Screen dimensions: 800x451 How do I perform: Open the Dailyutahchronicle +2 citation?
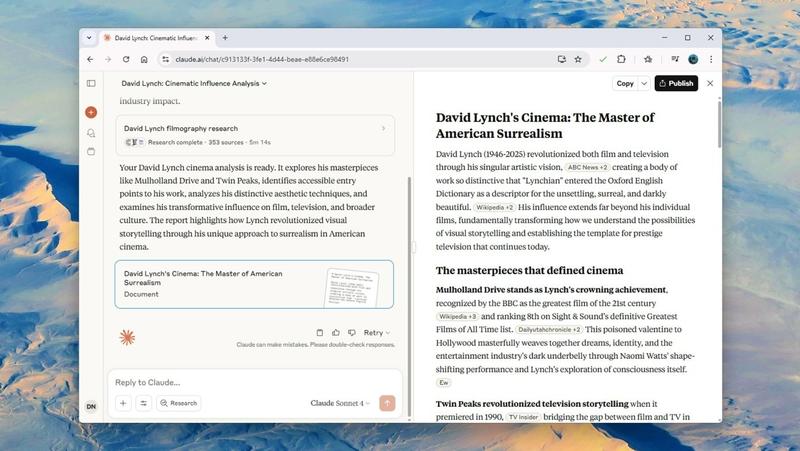pyautogui.click(x=549, y=330)
